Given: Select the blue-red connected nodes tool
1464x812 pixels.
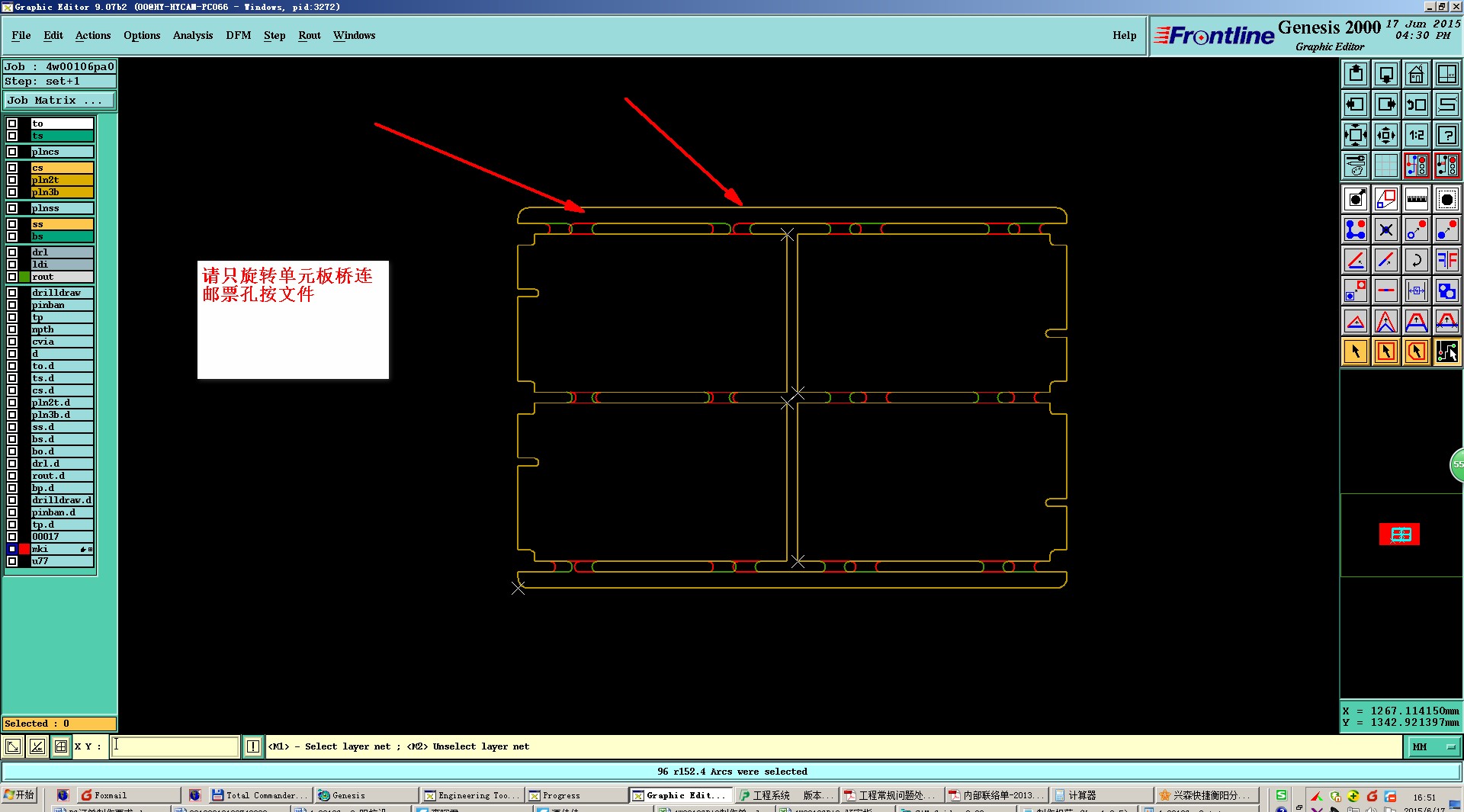Looking at the screenshot, I should coord(1356,229).
